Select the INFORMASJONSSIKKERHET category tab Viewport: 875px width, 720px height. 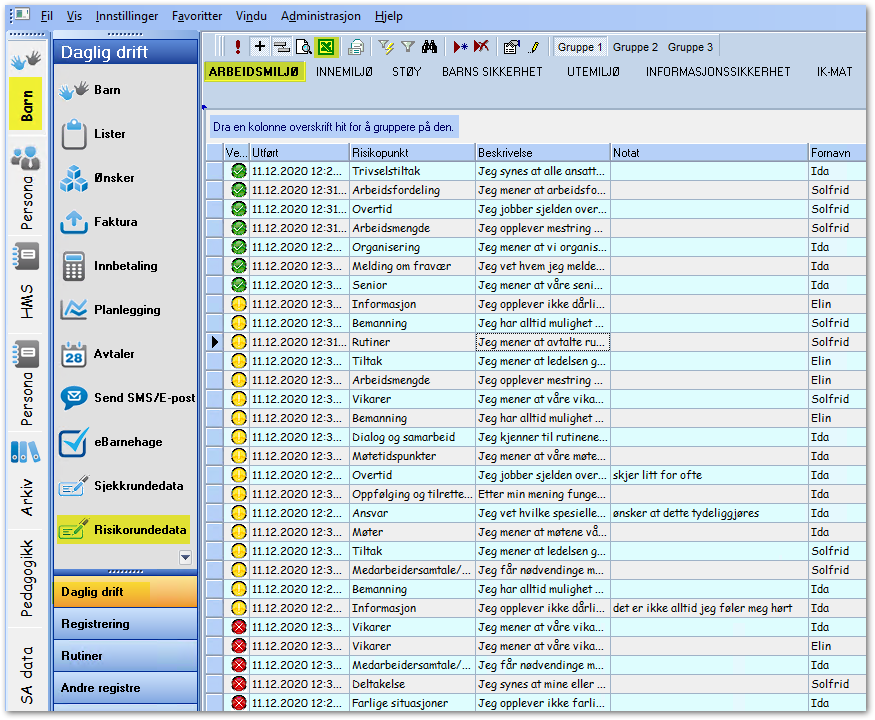[x=718, y=71]
